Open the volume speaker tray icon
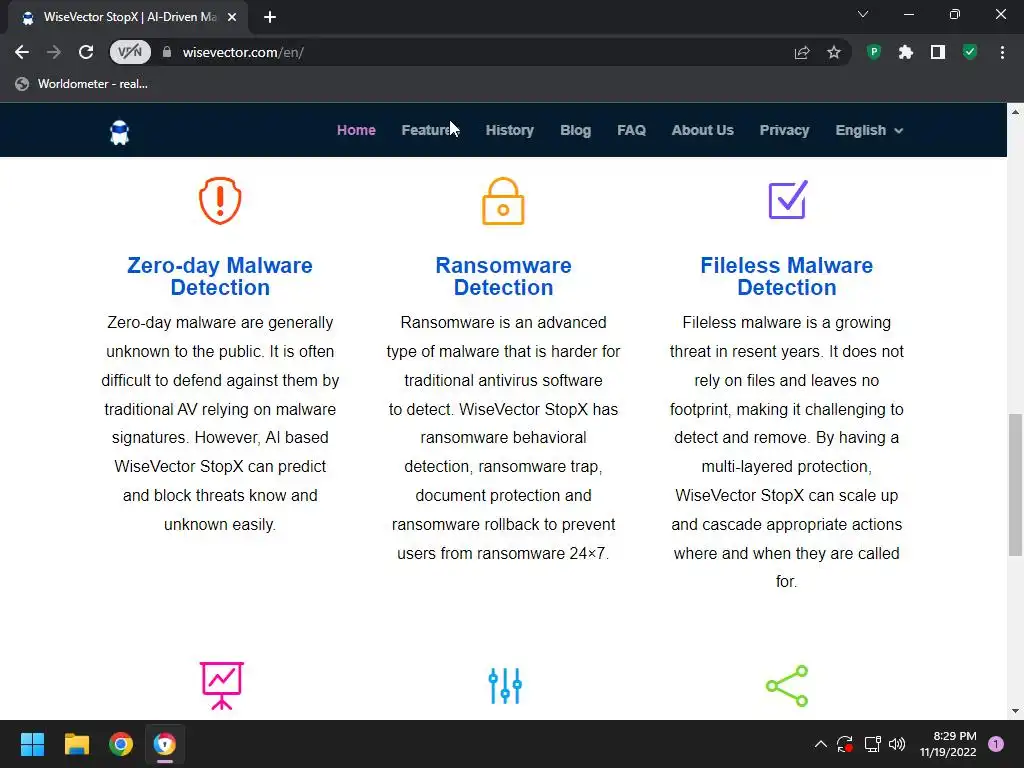 [x=897, y=744]
